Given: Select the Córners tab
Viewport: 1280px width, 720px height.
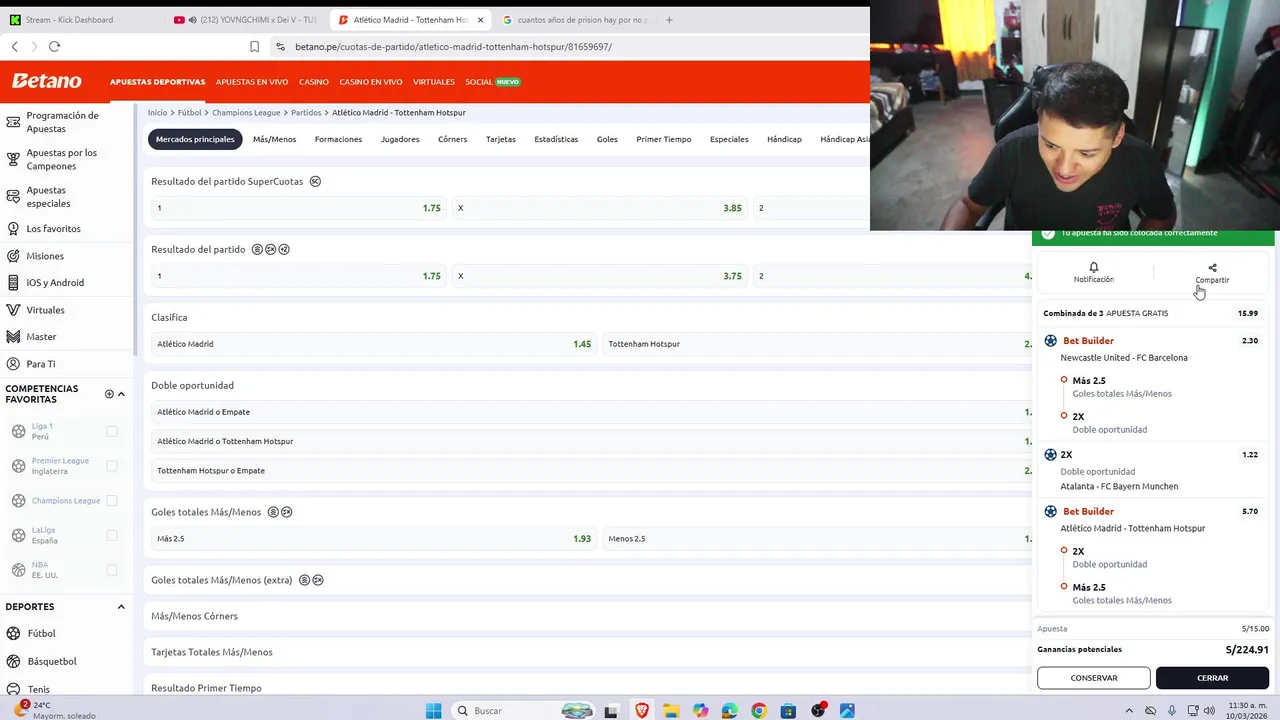Looking at the screenshot, I should pos(452,139).
